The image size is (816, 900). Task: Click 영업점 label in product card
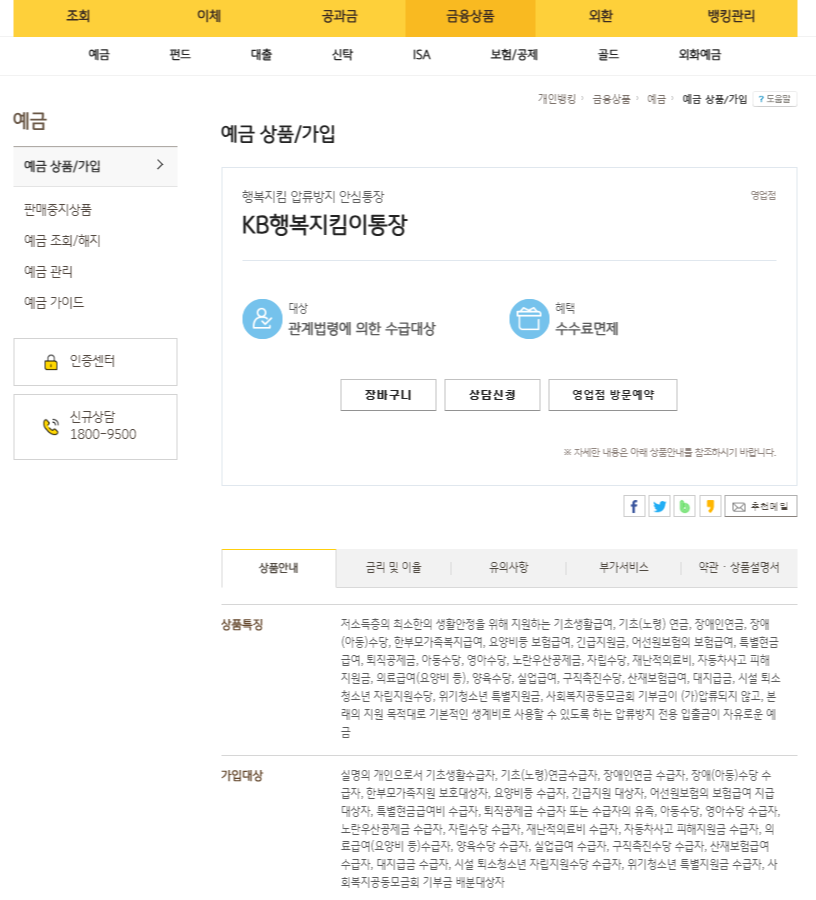pos(763,195)
